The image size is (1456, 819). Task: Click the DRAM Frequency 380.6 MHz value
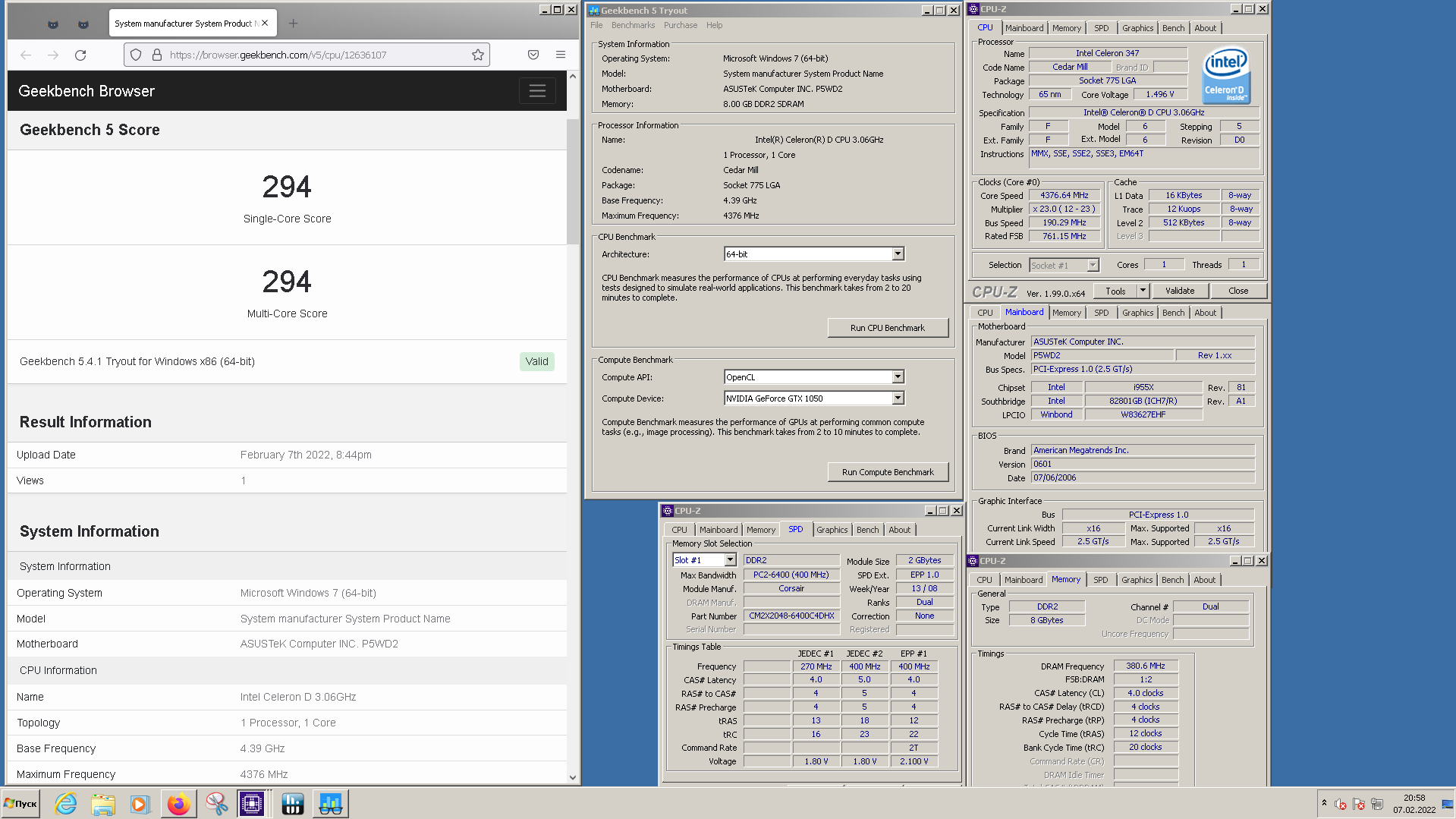1145,666
